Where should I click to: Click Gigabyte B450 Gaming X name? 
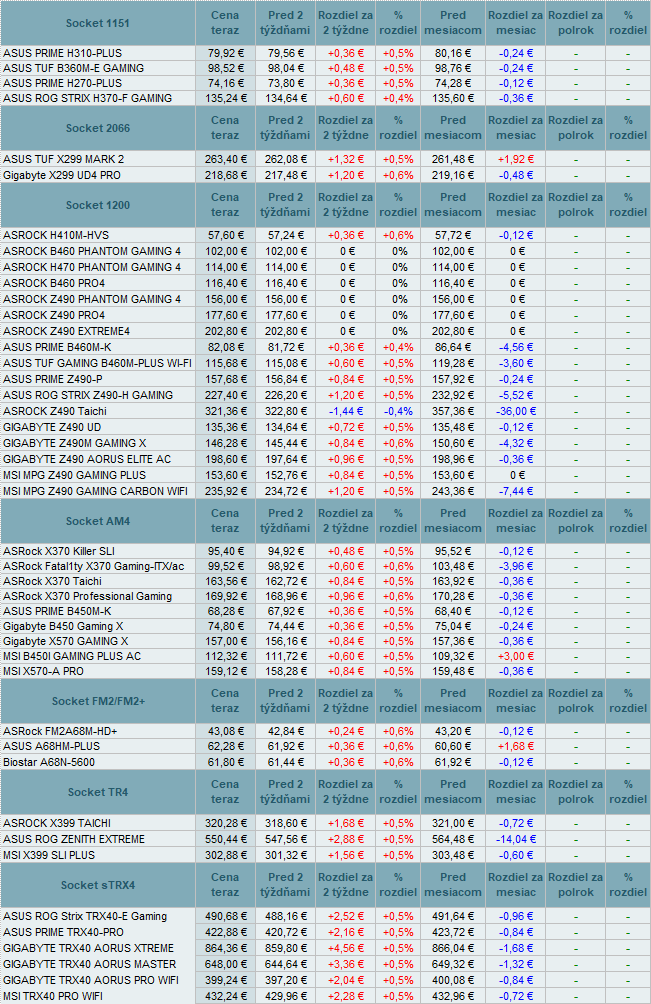(x=63, y=626)
